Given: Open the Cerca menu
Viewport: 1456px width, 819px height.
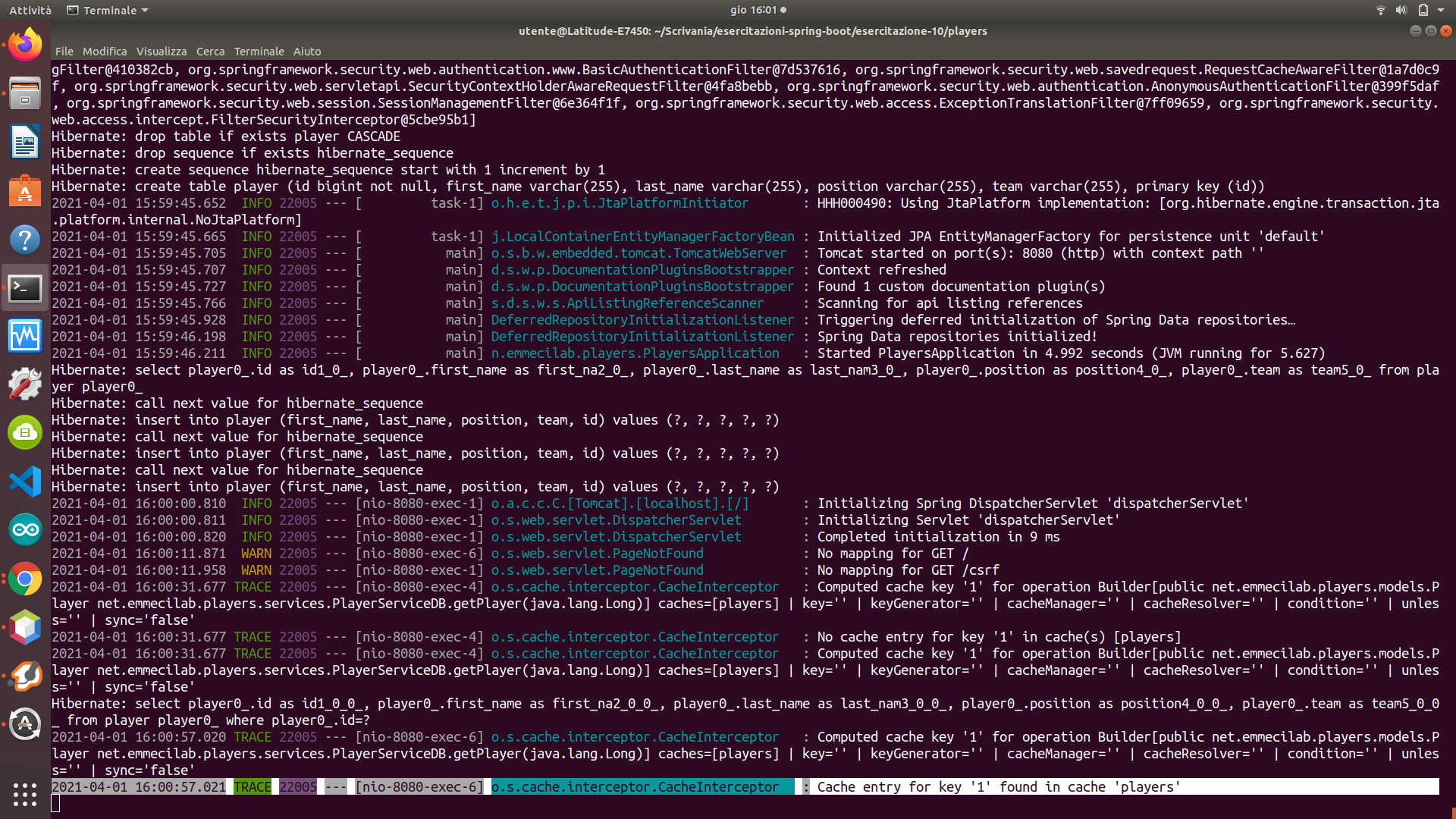Looking at the screenshot, I should coord(210,52).
